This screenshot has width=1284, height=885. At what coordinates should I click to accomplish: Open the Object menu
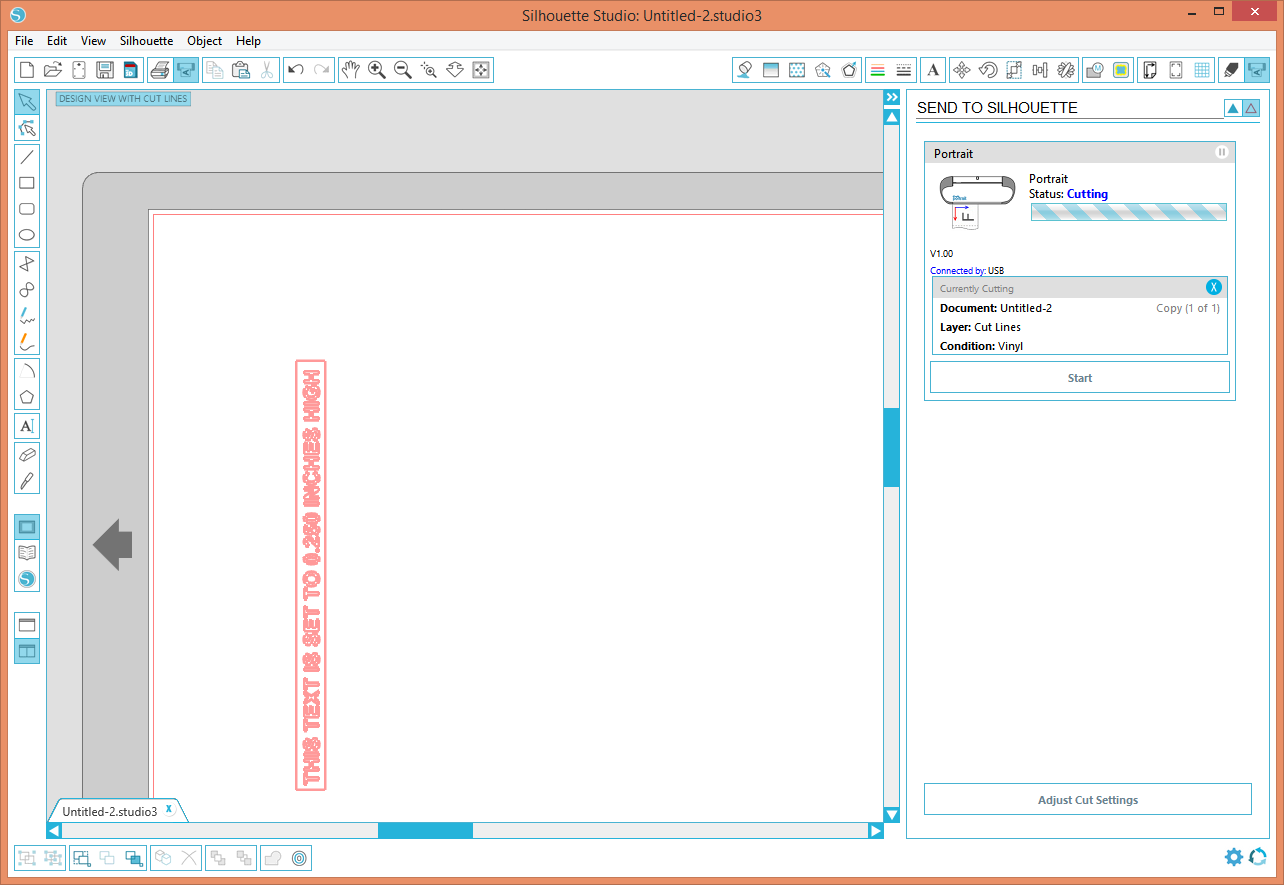[205, 41]
